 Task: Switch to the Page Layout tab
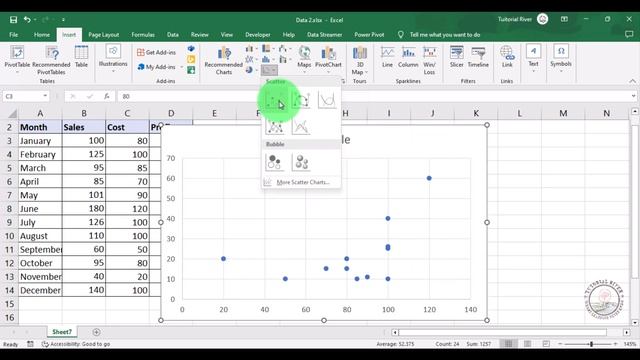point(104,35)
